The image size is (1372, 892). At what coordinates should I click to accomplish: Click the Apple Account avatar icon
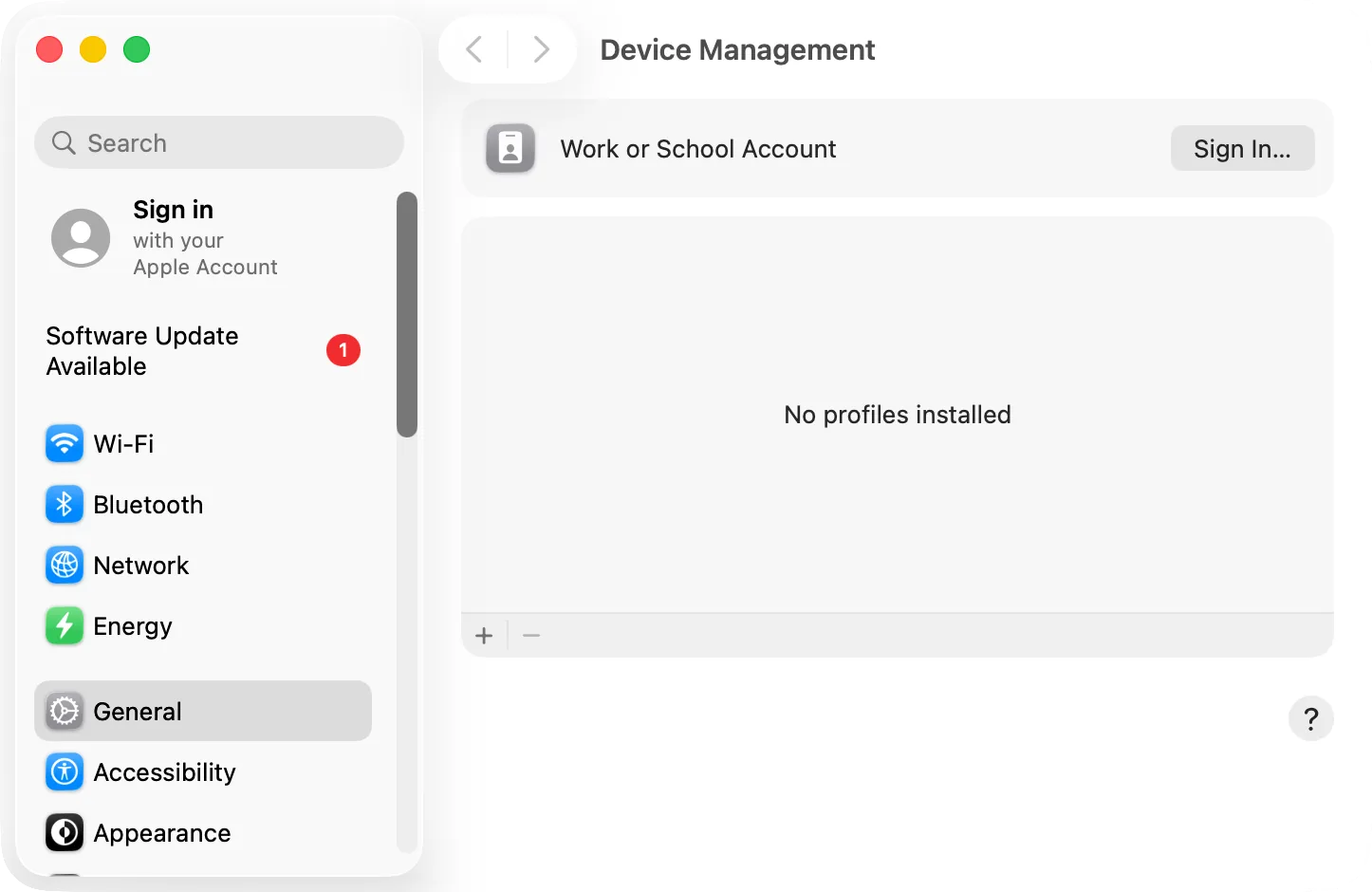click(81, 238)
